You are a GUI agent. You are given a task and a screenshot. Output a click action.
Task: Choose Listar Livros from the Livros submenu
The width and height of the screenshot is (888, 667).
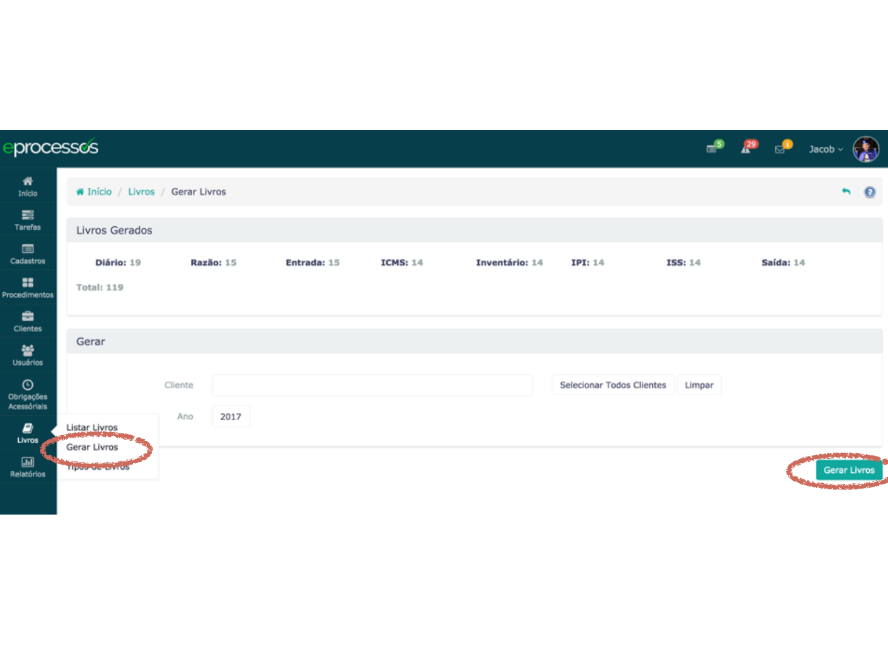(x=92, y=428)
